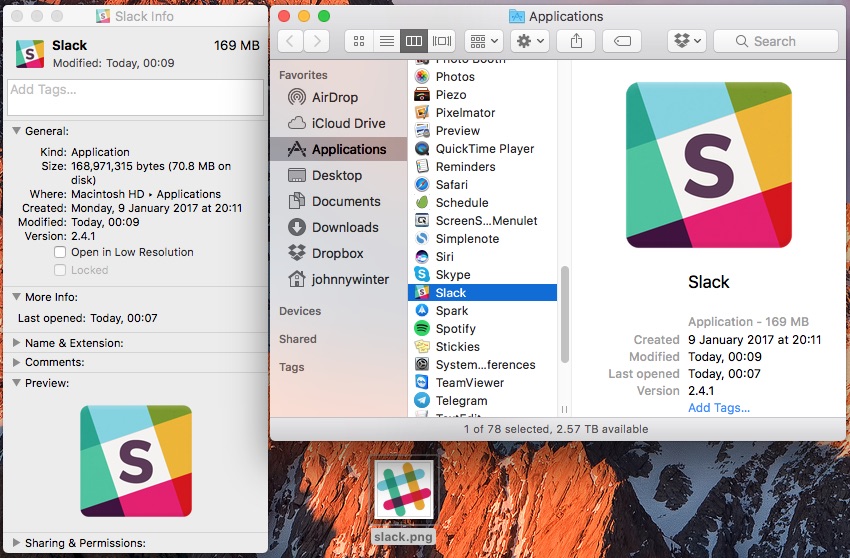Select the Skype app icon
The height and width of the screenshot is (558, 850).
422,275
